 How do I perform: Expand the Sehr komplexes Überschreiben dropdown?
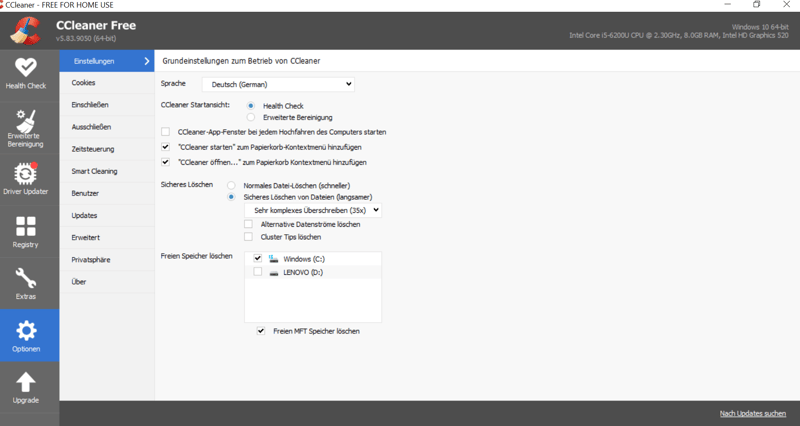pyautogui.click(x=312, y=211)
